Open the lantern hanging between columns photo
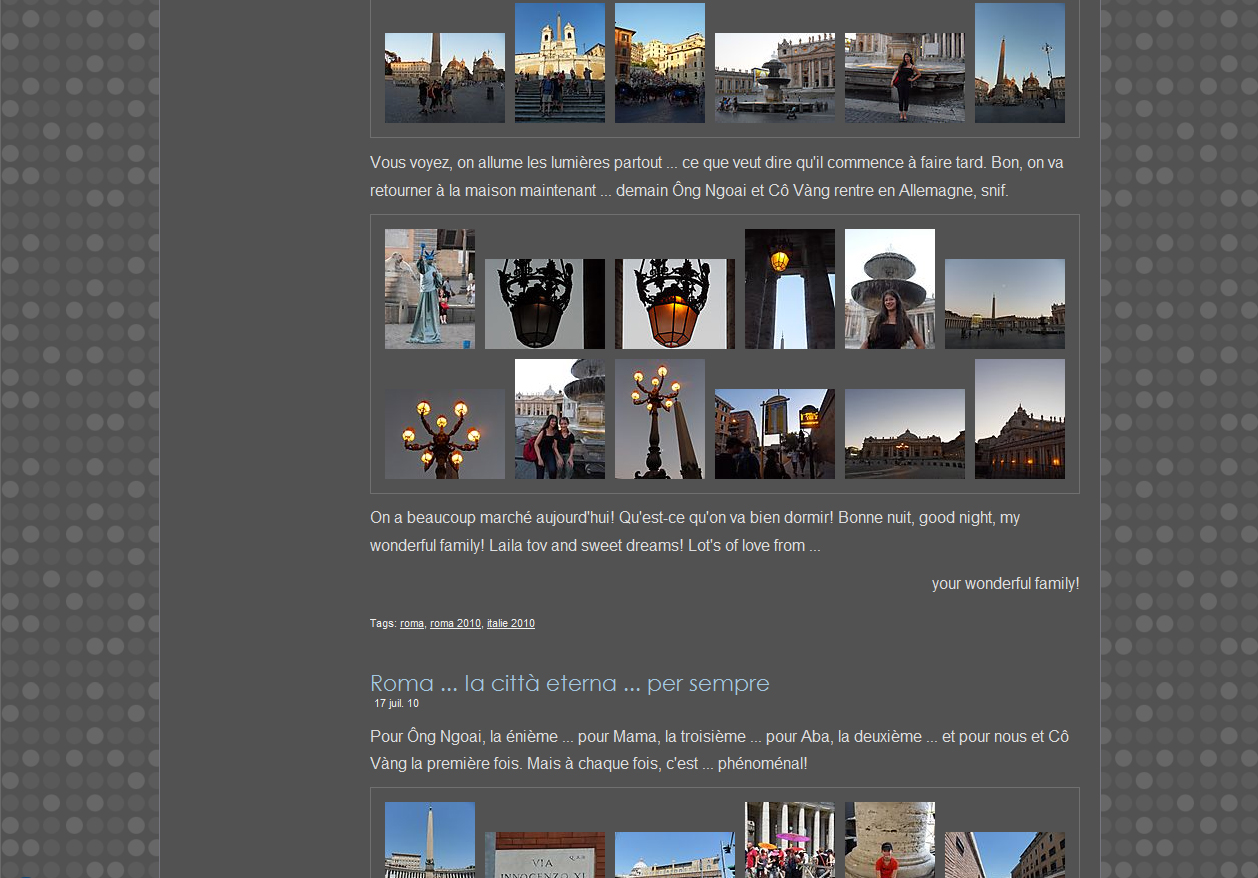1258x878 pixels. (x=789, y=289)
